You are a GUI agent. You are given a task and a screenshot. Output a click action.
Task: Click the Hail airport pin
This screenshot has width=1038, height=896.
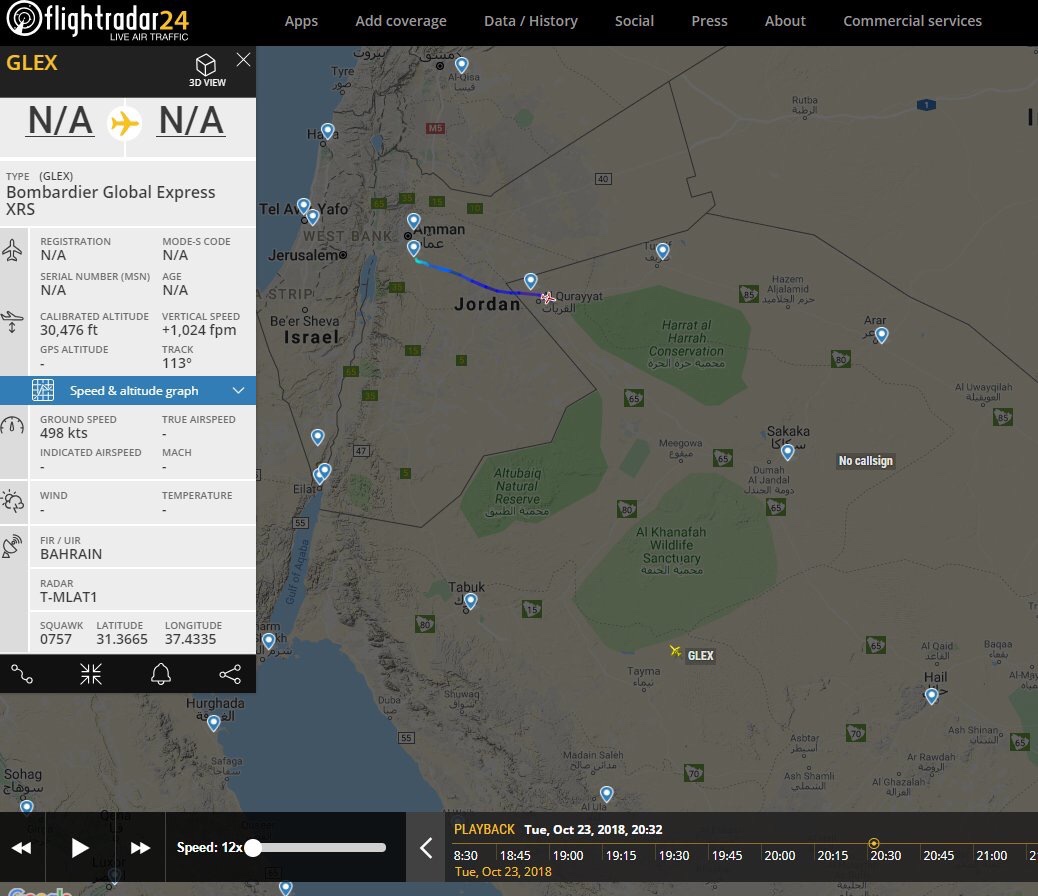931,695
